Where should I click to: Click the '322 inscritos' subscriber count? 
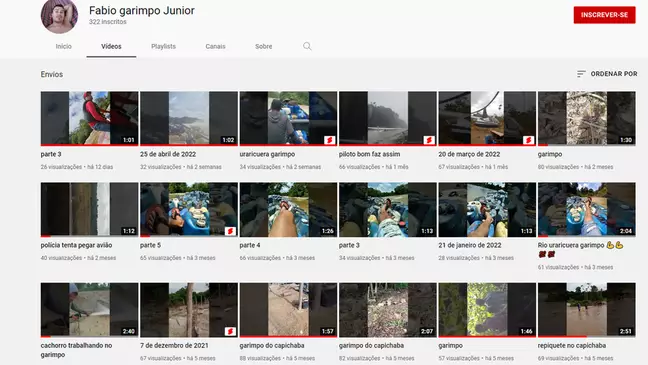click(107, 22)
